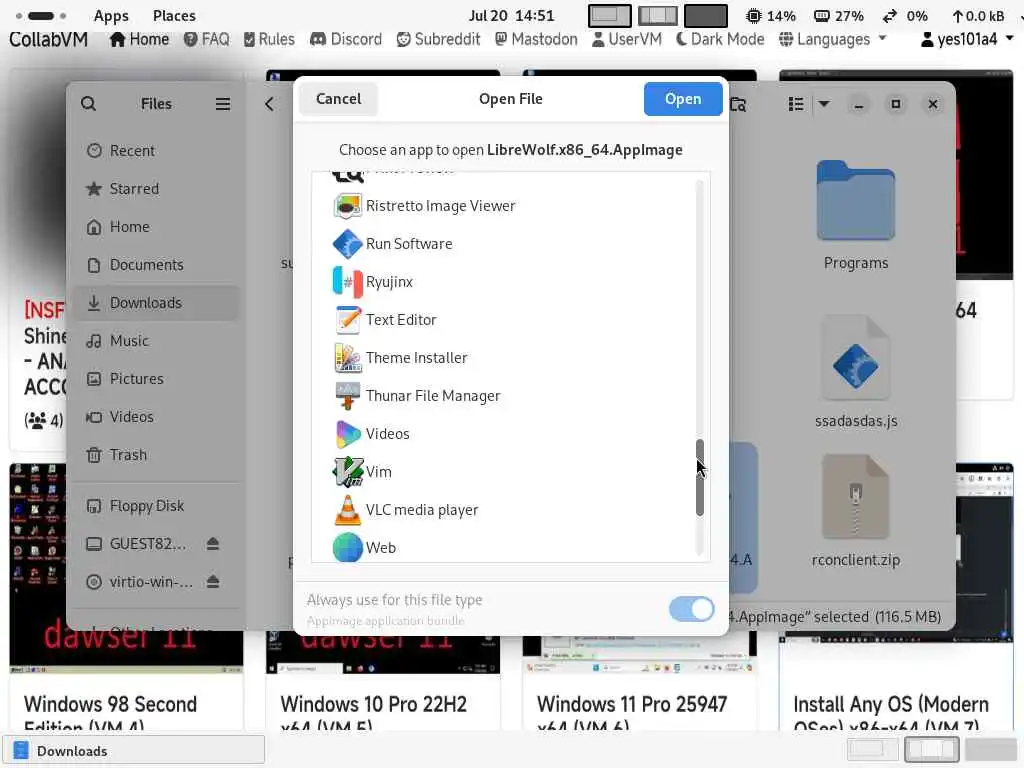Open Documents in Files sidebar
Screen dimensions: 1024x768
(x=155, y=264)
